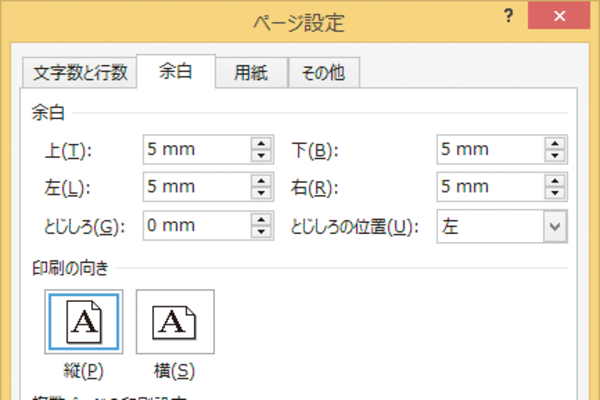
Task: Click the ページ設定 title text
Action: [299, 23]
